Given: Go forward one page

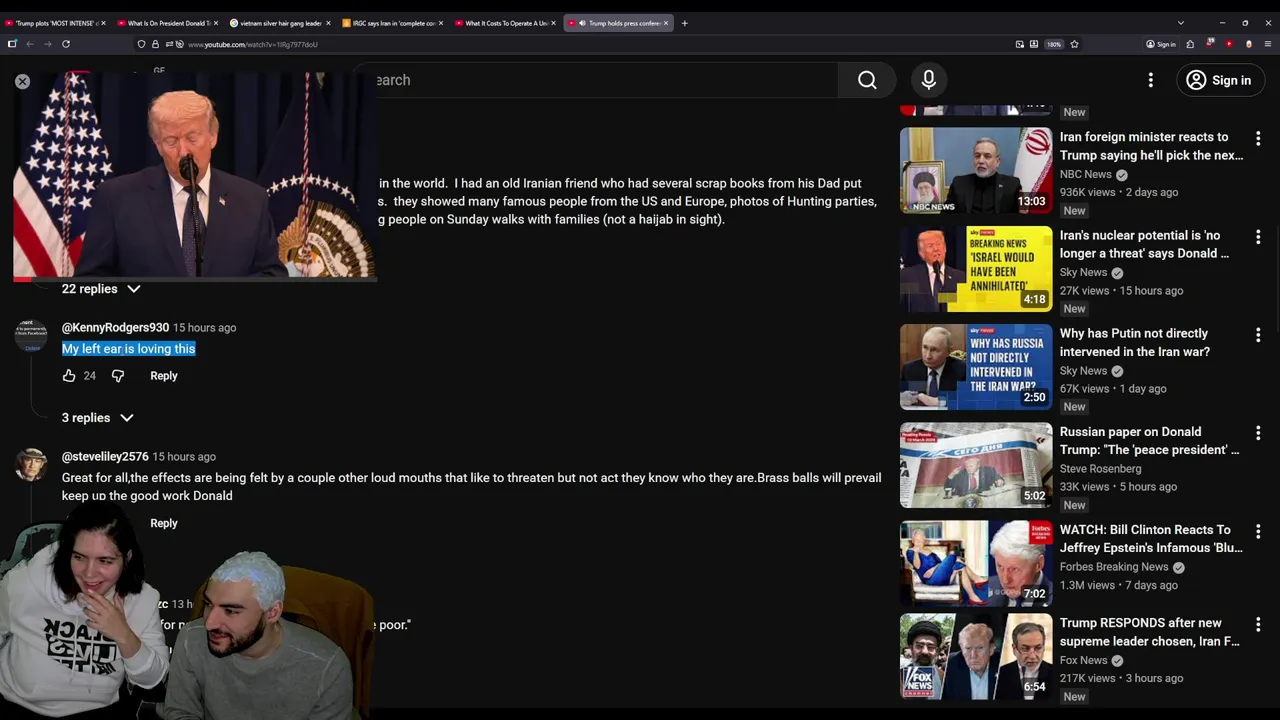Looking at the screenshot, I should (x=47, y=44).
